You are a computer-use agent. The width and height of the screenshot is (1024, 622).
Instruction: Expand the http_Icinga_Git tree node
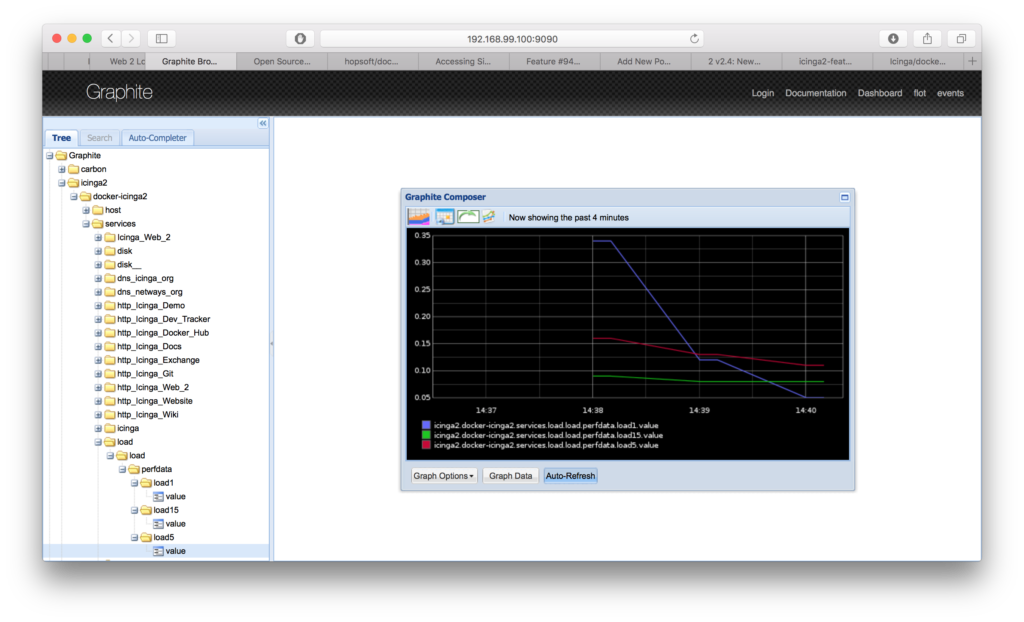coord(98,374)
